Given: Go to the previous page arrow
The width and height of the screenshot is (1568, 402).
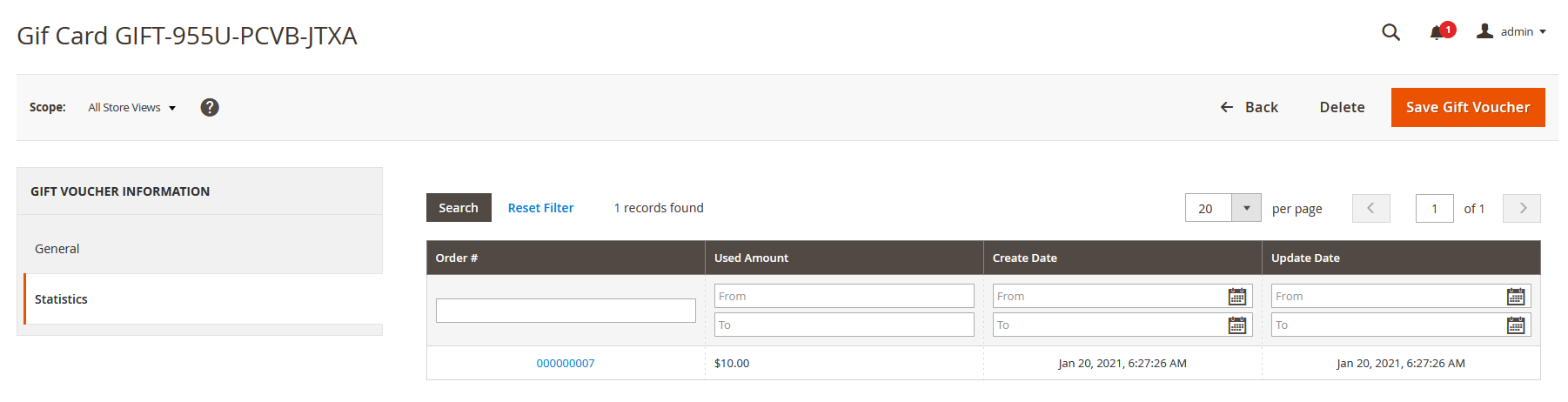Looking at the screenshot, I should pyautogui.click(x=1370, y=208).
